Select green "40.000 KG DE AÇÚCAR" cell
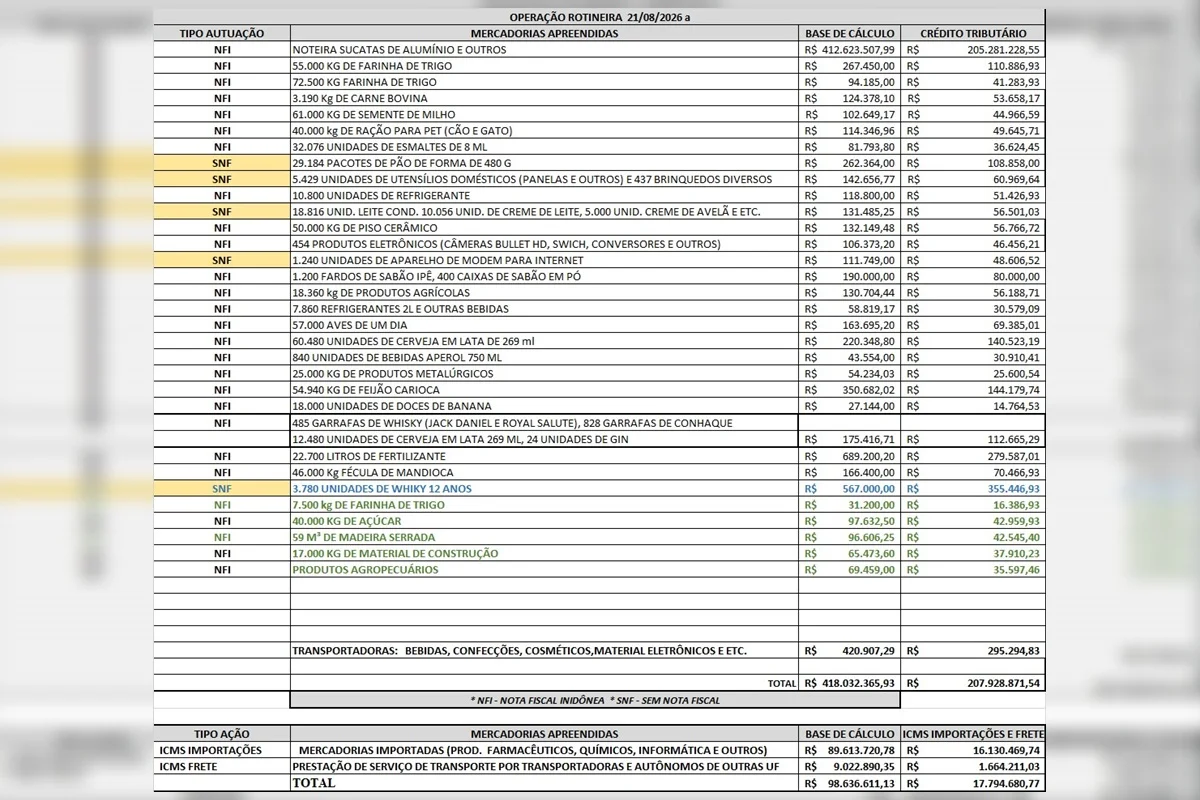 [x=545, y=521]
